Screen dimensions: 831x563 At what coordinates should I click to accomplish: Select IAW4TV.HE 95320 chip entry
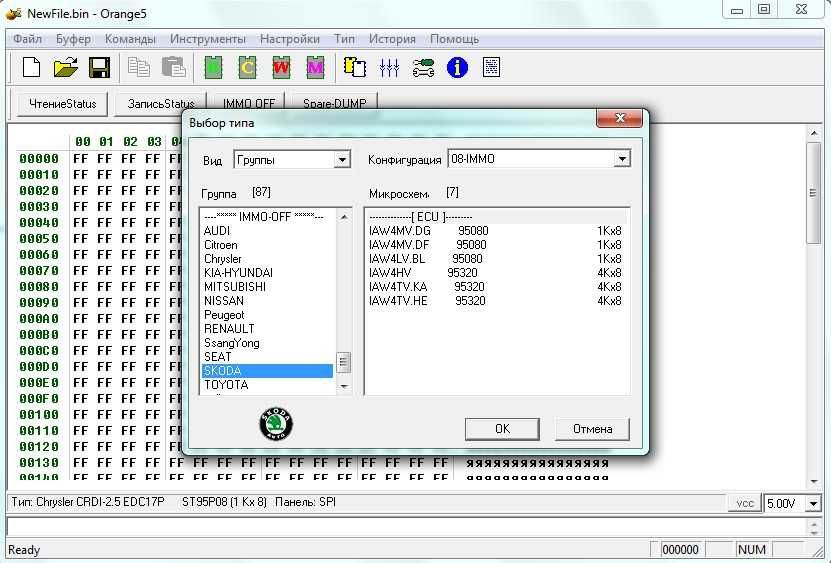pos(496,301)
